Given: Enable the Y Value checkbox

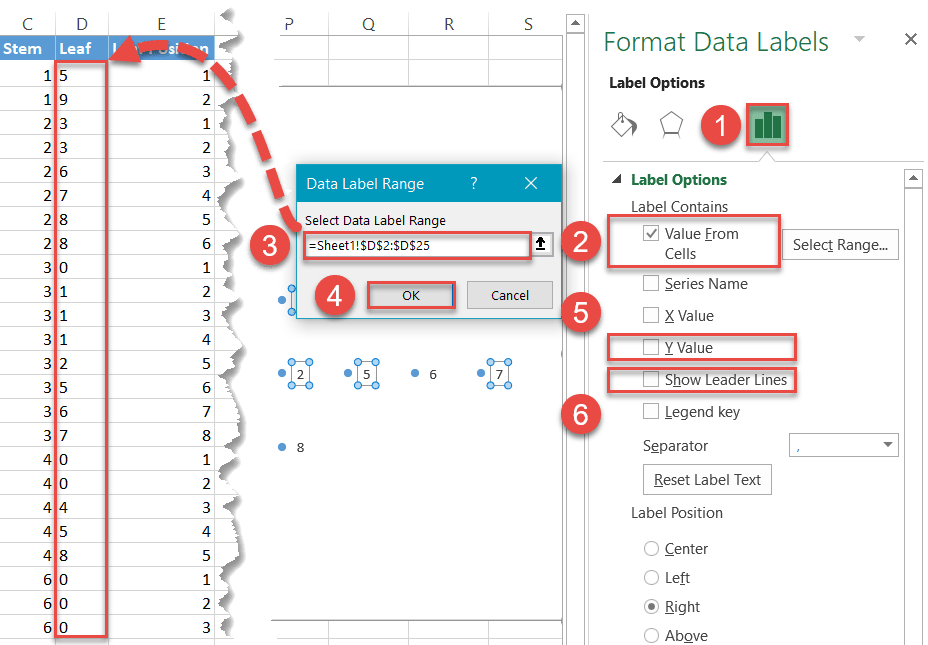Looking at the screenshot, I should click(x=651, y=347).
